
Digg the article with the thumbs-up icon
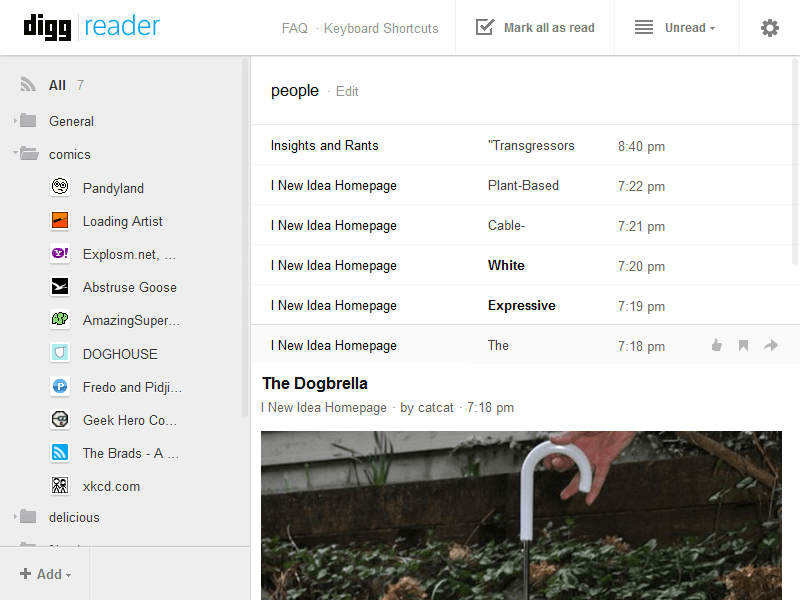point(717,345)
